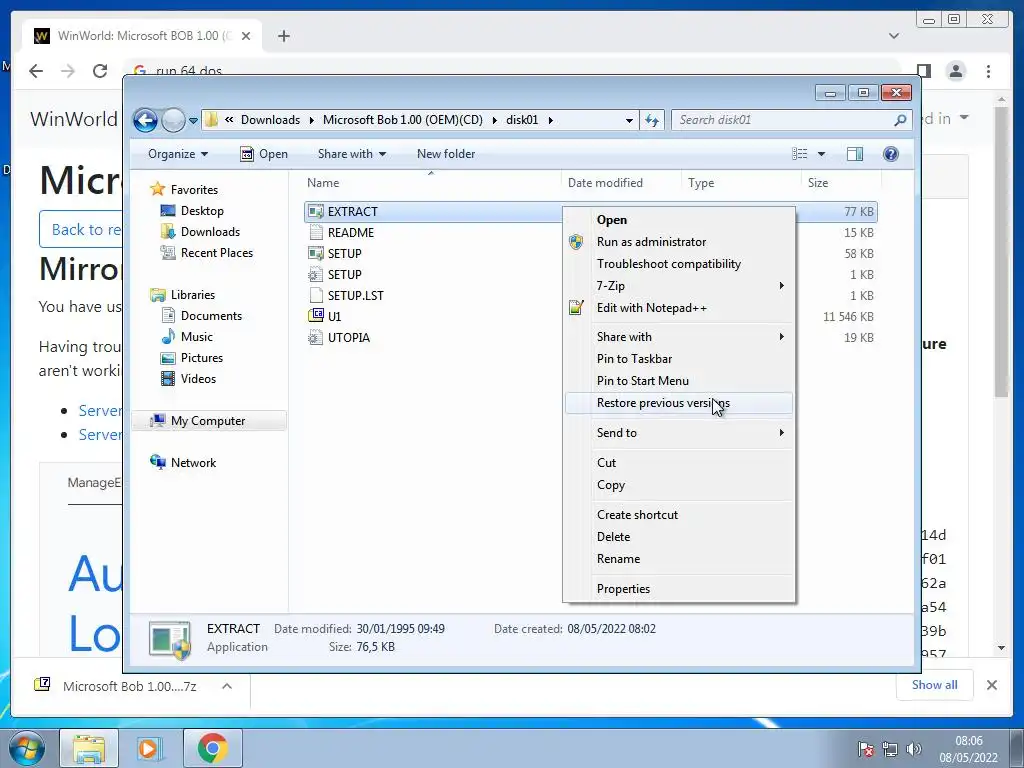The image size is (1024, 768).
Task: Open menu arrow for Microsoft Bob 7z download
Action: pos(227,686)
